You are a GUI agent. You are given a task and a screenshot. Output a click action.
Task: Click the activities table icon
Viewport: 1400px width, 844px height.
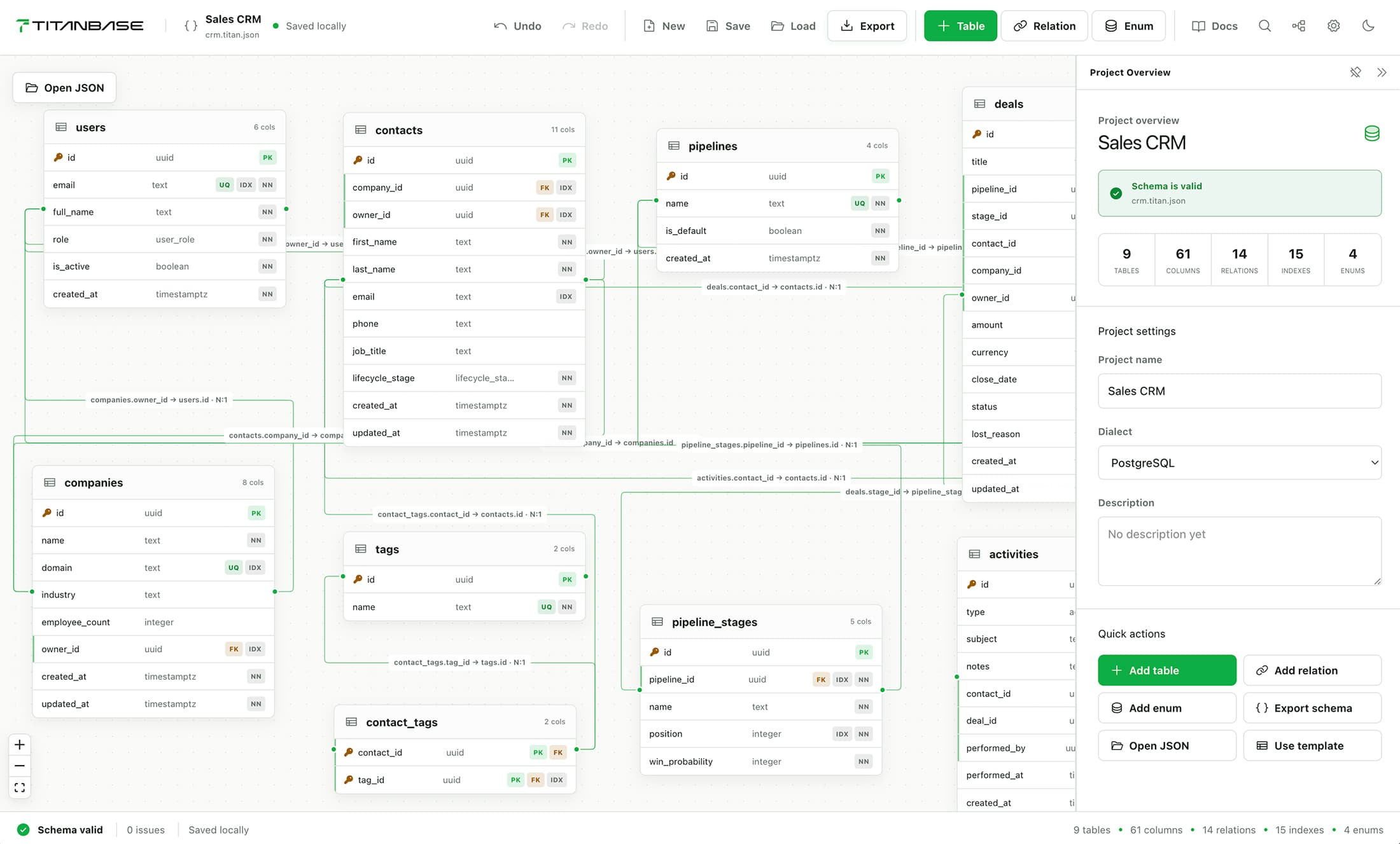point(974,554)
